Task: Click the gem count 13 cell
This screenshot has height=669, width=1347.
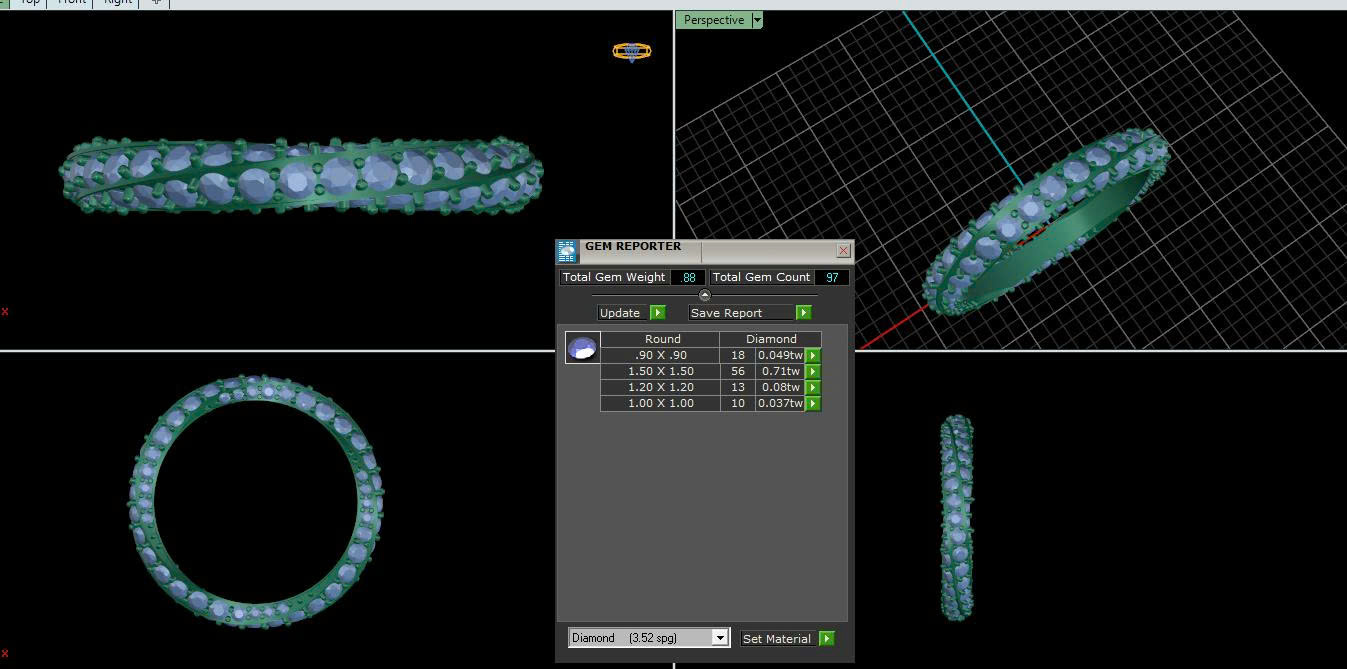Action: click(x=738, y=387)
